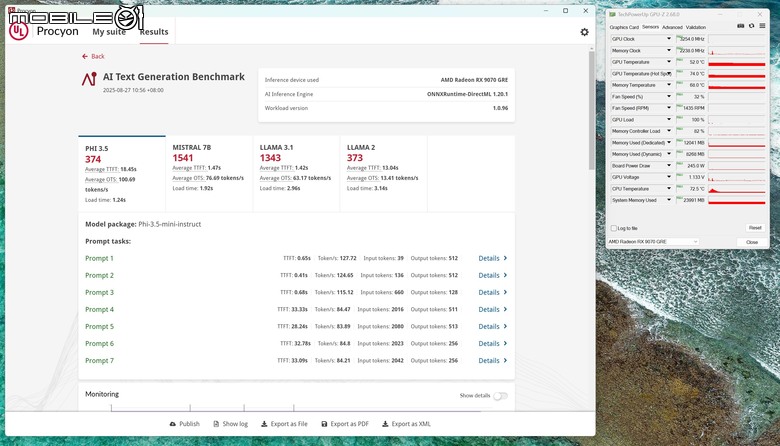Select the LLAMA 3.1 results card
The width and height of the screenshot is (780, 446).
point(296,174)
